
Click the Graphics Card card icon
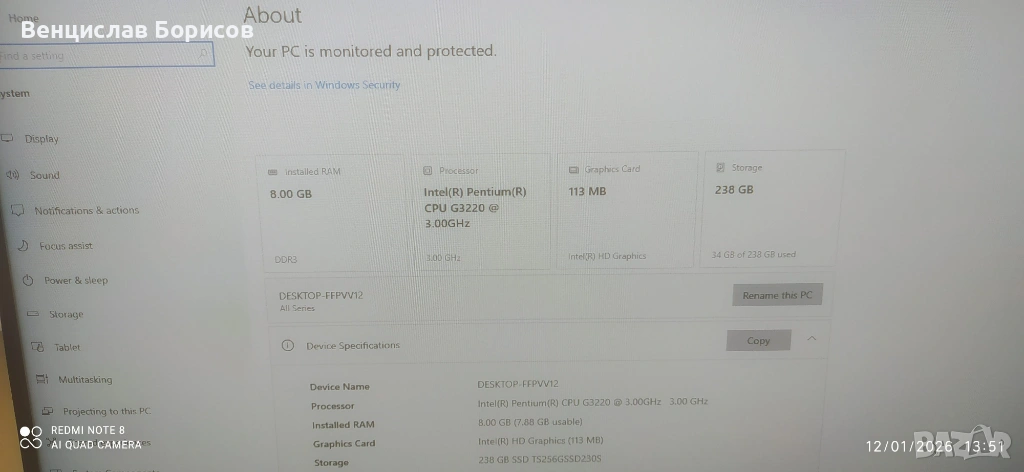tap(573, 169)
